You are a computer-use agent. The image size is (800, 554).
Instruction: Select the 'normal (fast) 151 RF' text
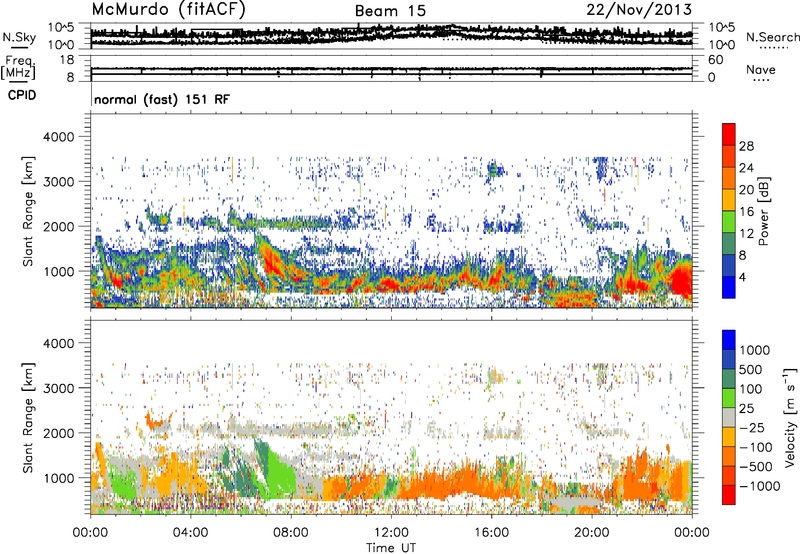point(162,99)
